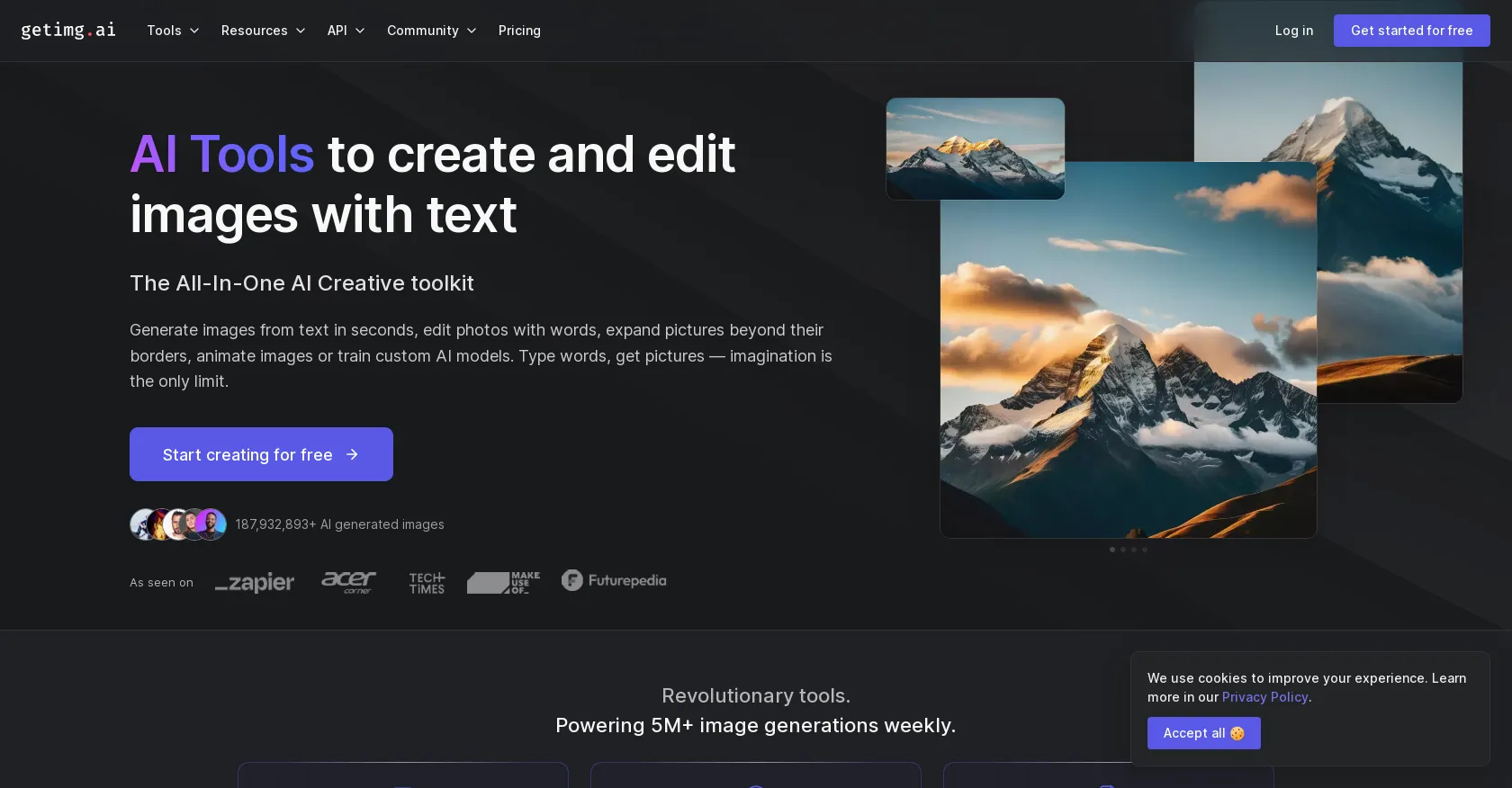Click the Zapier logo

pyautogui.click(x=255, y=583)
